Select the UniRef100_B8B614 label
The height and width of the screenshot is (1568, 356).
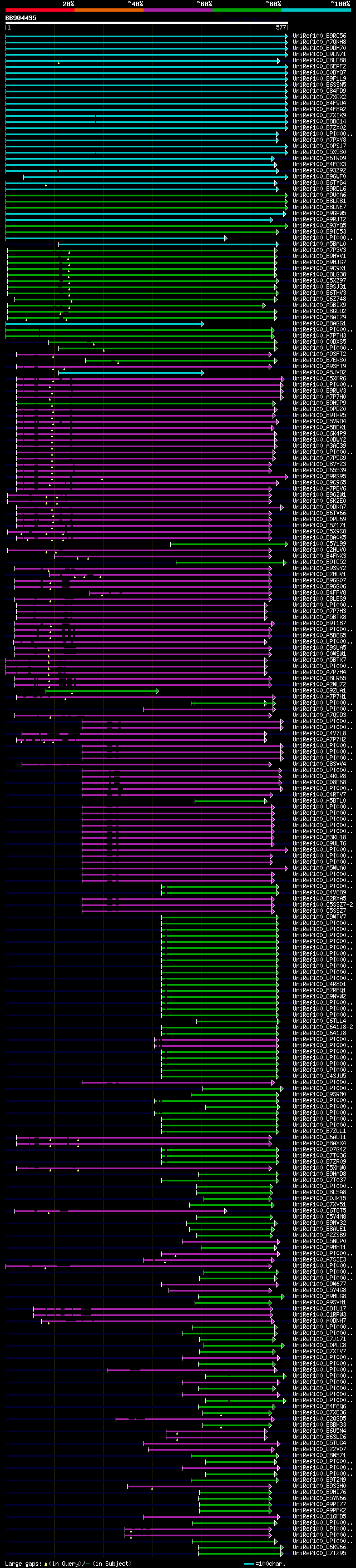pos(319,122)
